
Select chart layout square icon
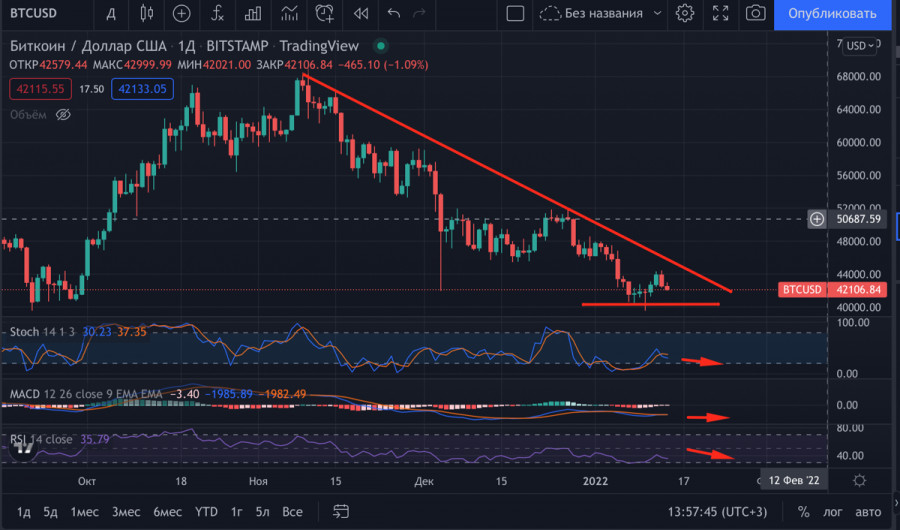515,13
